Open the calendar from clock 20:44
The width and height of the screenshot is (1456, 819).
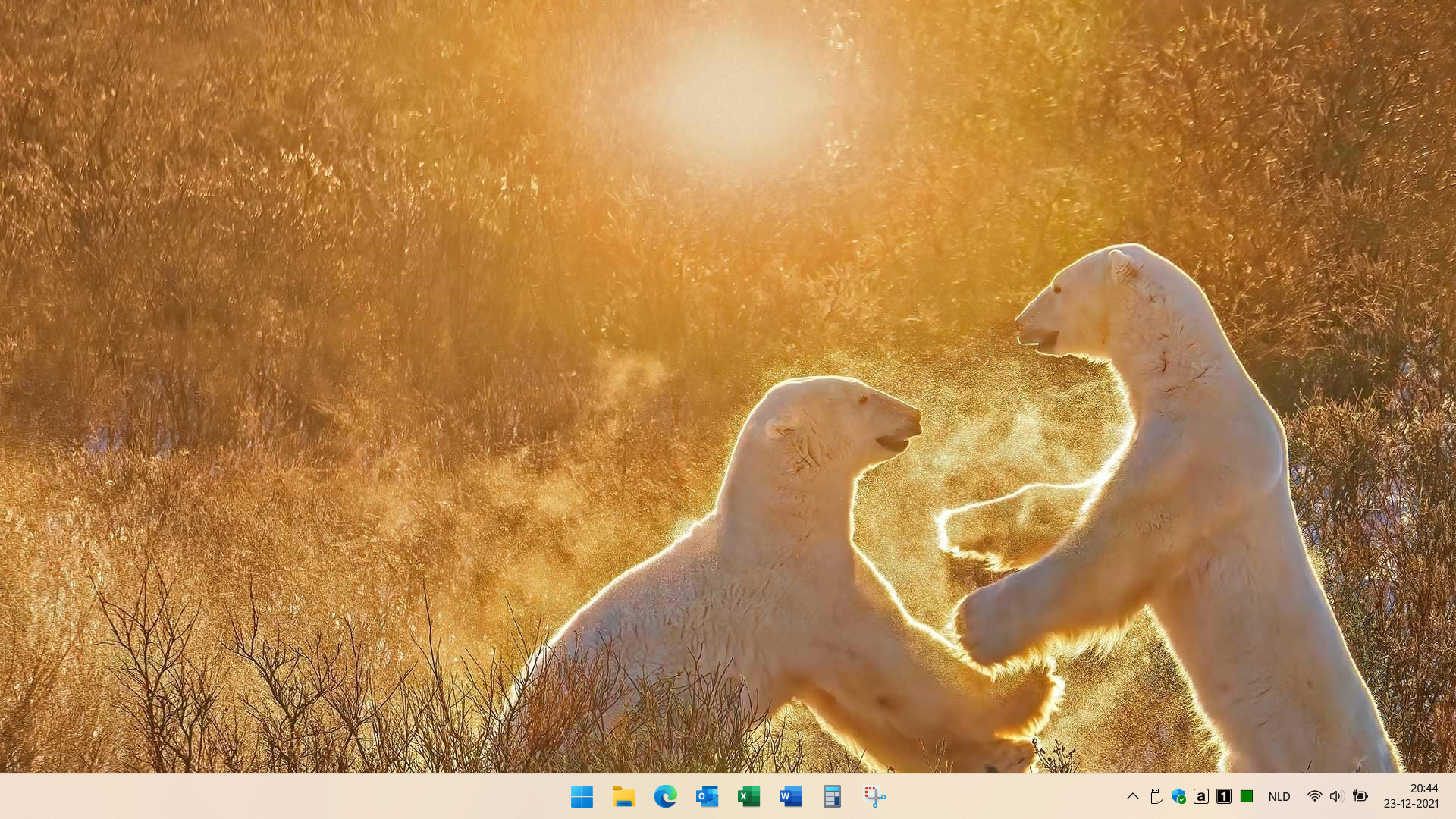1423,789
